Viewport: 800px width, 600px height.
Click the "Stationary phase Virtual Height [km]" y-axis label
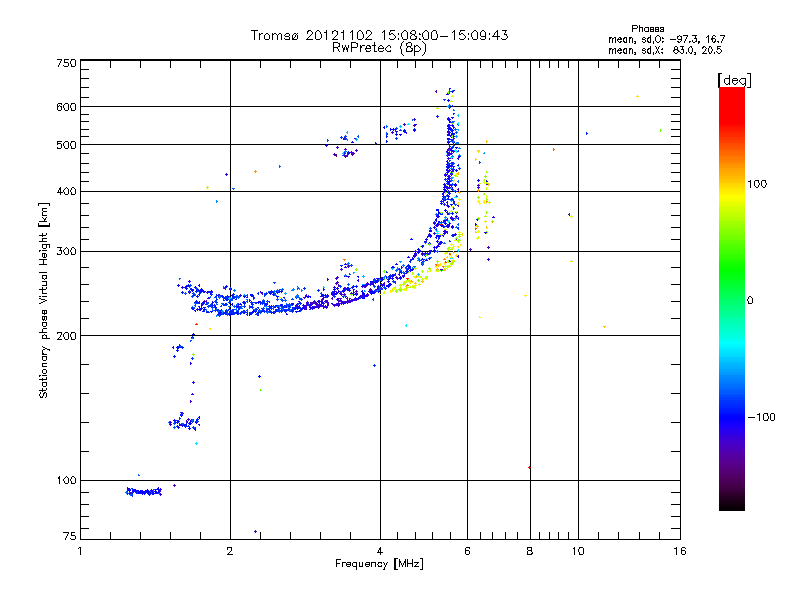[x=43, y=300]
